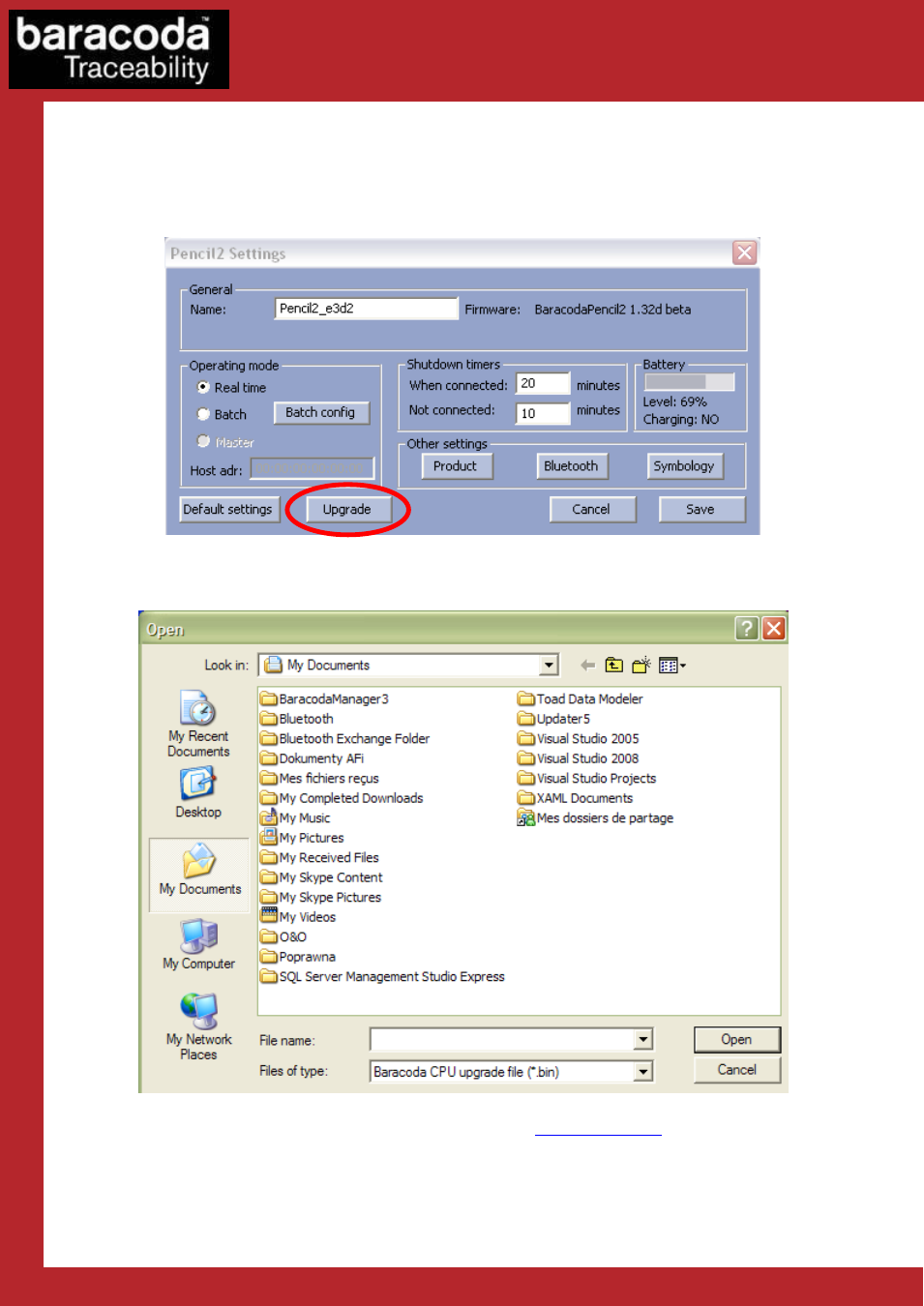Select the Poprawna folder
This screenshot has height=1306, width=924.
tap(299, 957)
